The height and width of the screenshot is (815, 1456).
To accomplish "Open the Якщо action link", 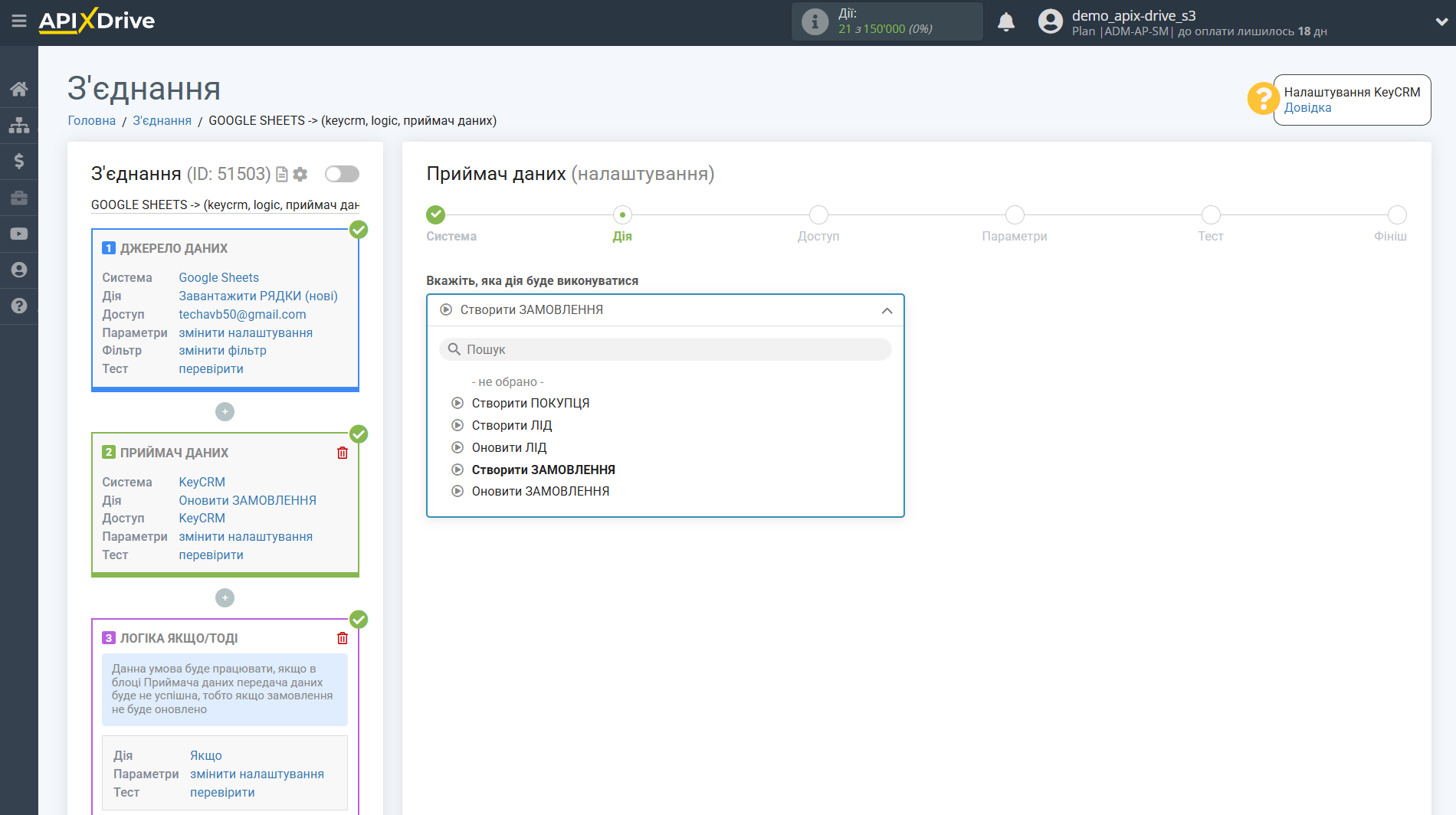I will (x=206, y=755).
